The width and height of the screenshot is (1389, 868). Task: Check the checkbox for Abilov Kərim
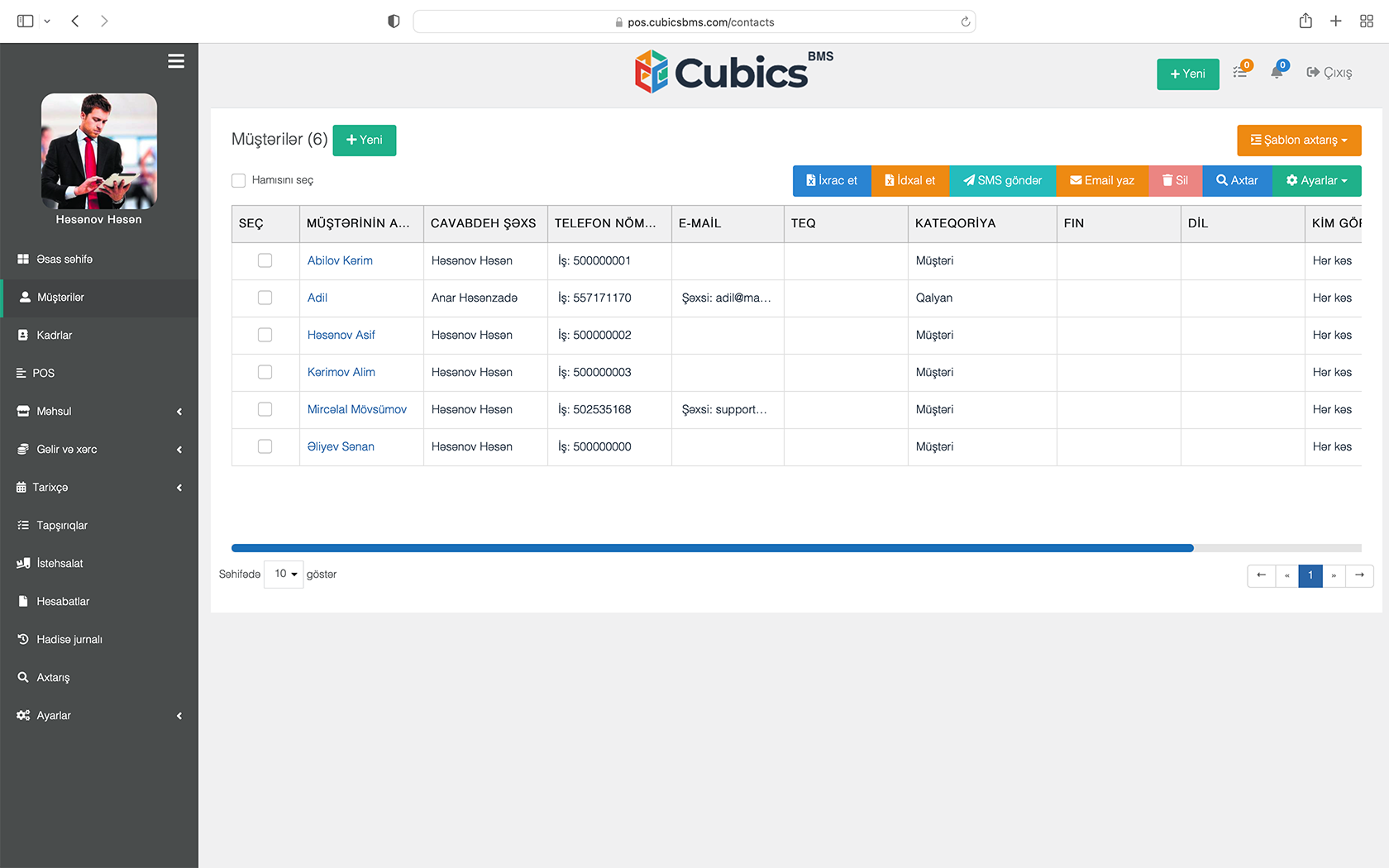pos(265,260)
